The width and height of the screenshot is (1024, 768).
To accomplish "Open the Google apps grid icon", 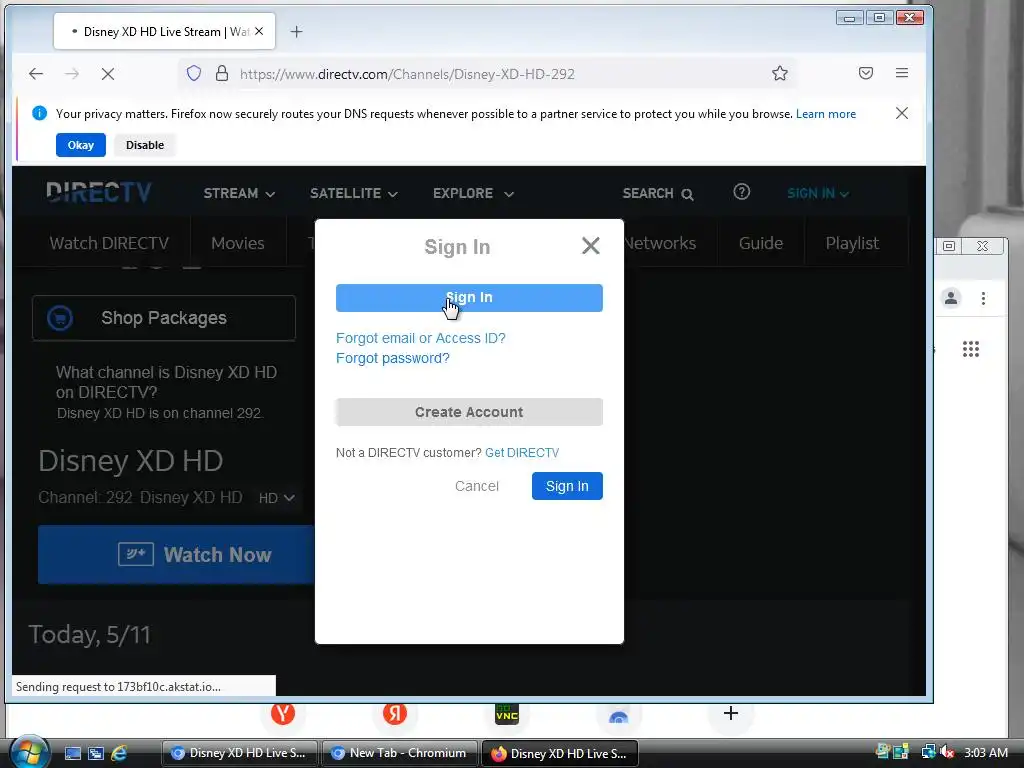I will point(971,349).
